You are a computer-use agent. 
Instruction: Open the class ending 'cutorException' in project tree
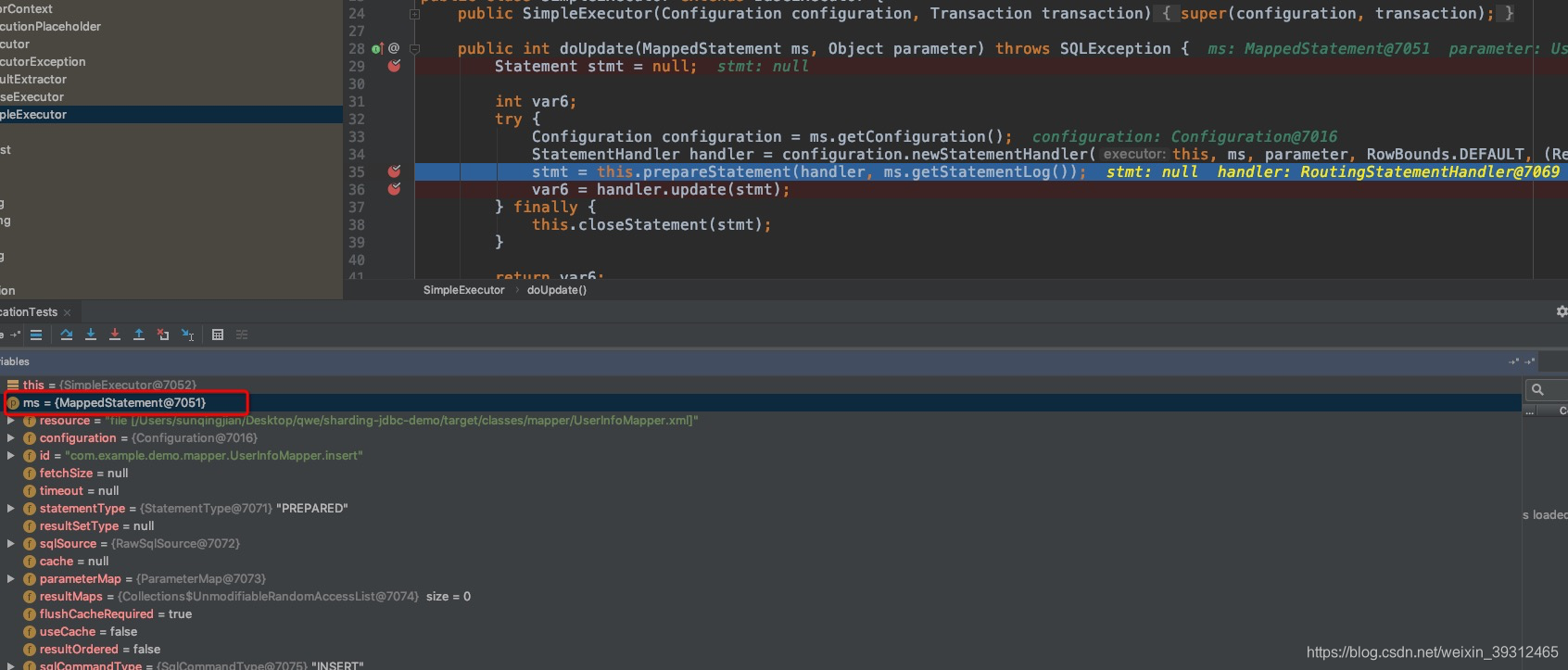[171, 61]
